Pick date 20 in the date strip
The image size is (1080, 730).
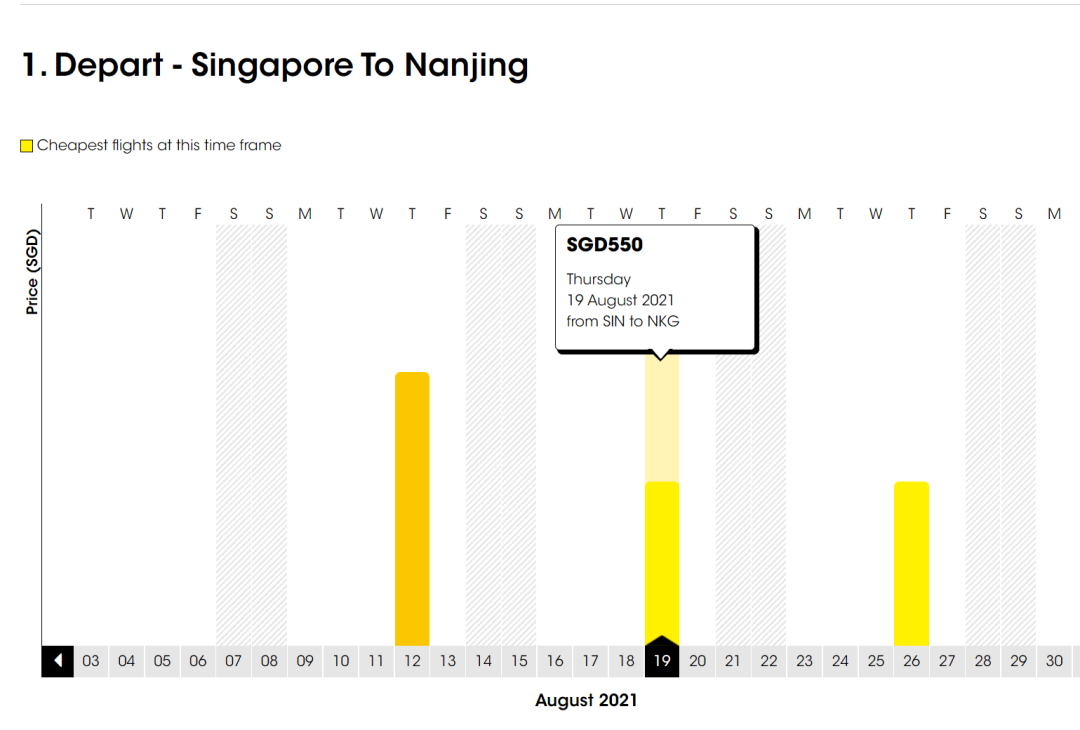click(698, 661)
